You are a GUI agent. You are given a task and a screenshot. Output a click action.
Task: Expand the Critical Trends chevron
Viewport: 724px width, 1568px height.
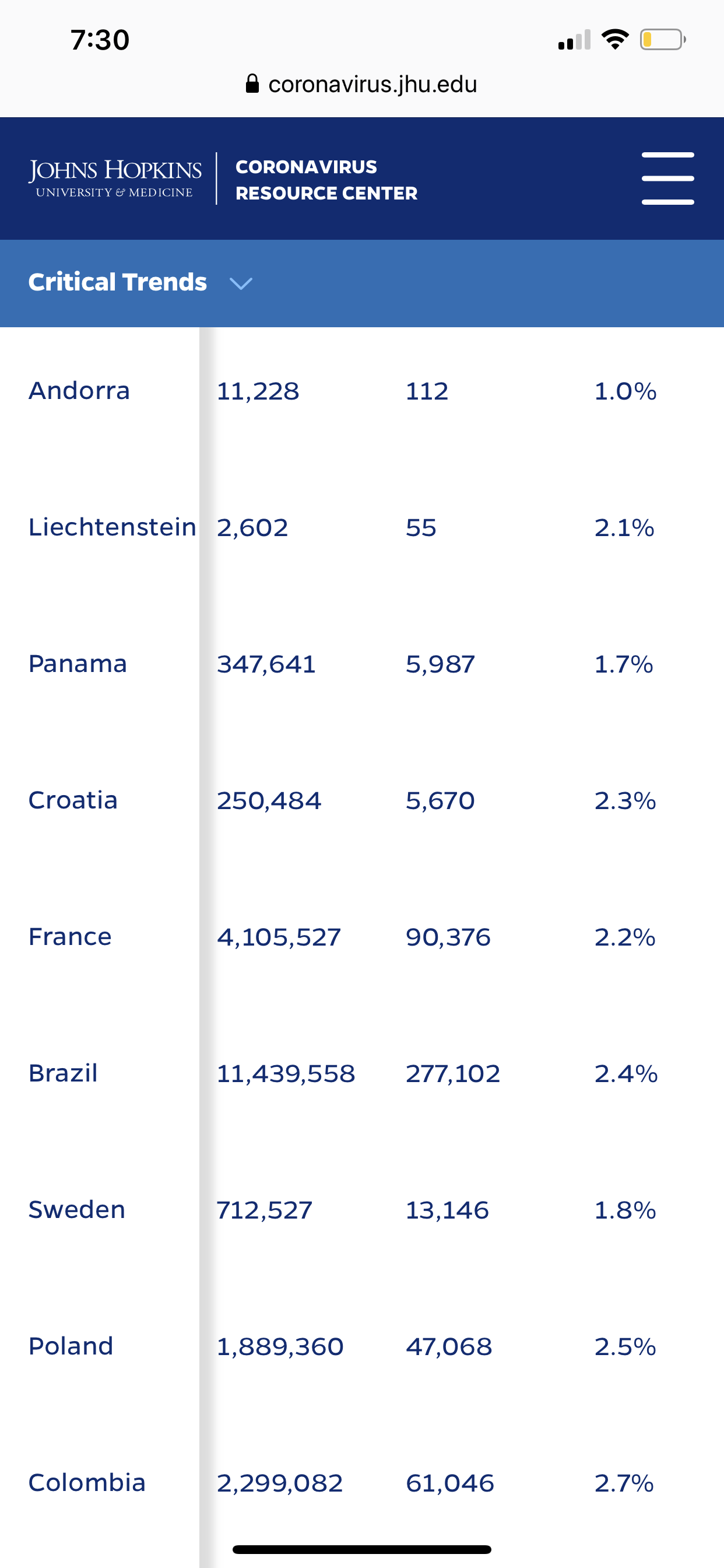point(241,283)
